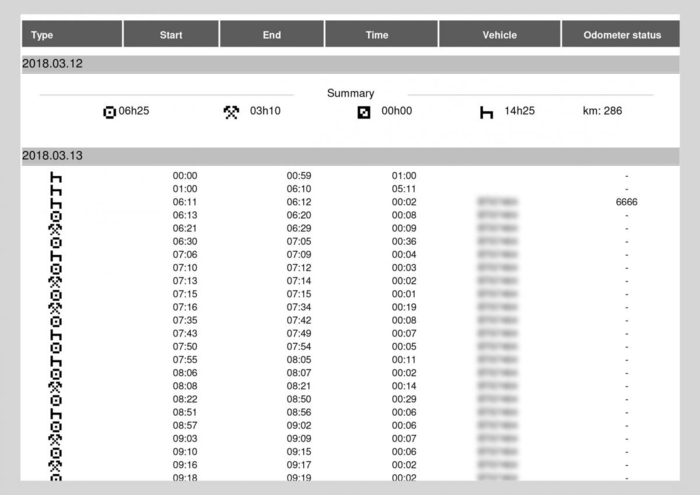Viewport: 700px width, 495px height.
Task: Select the rest icon for the 07:06 row
Action: (x=57, y=254)
